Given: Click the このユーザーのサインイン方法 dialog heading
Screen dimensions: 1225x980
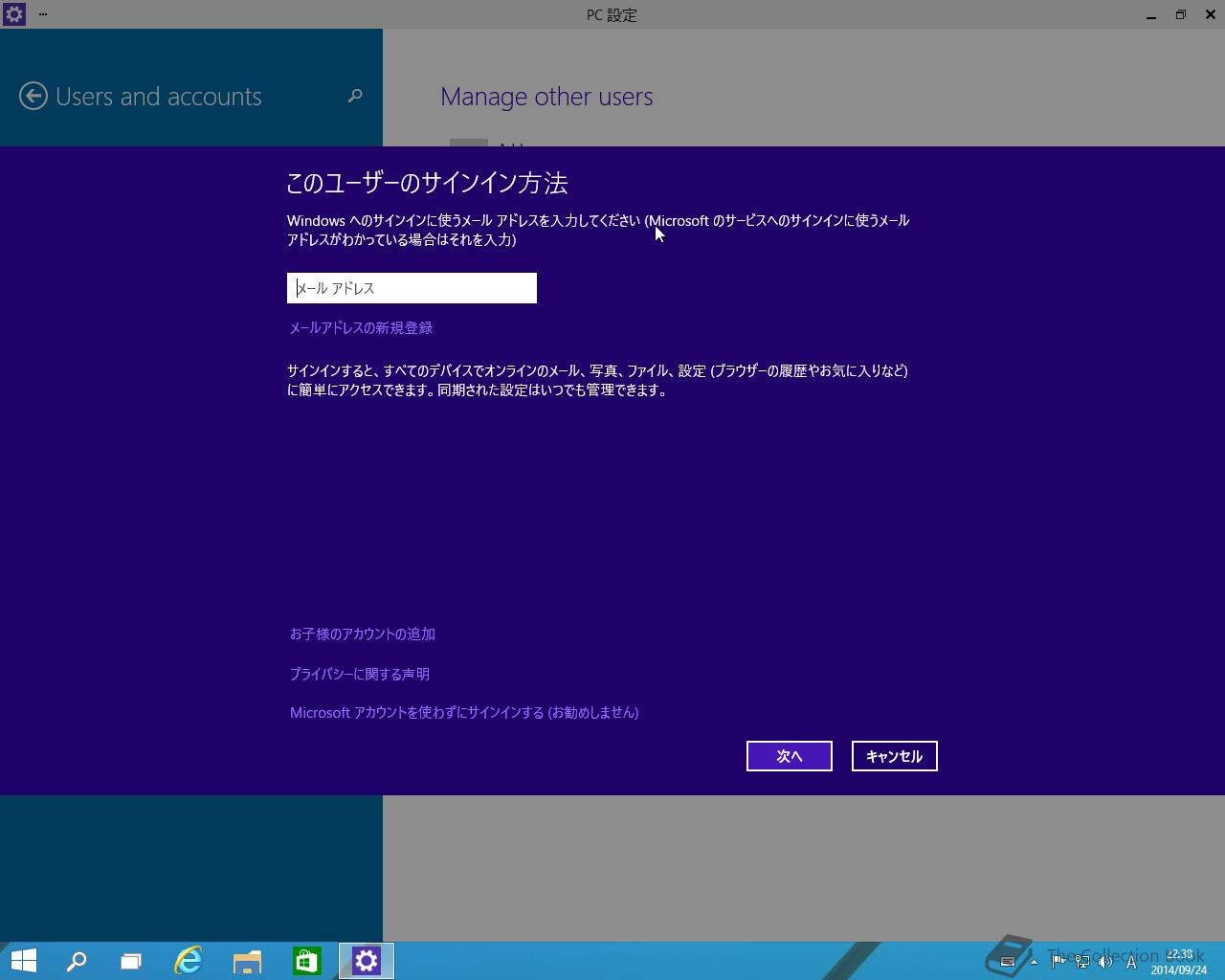Looking at the screenshot, I should click(x=428, y=183).
